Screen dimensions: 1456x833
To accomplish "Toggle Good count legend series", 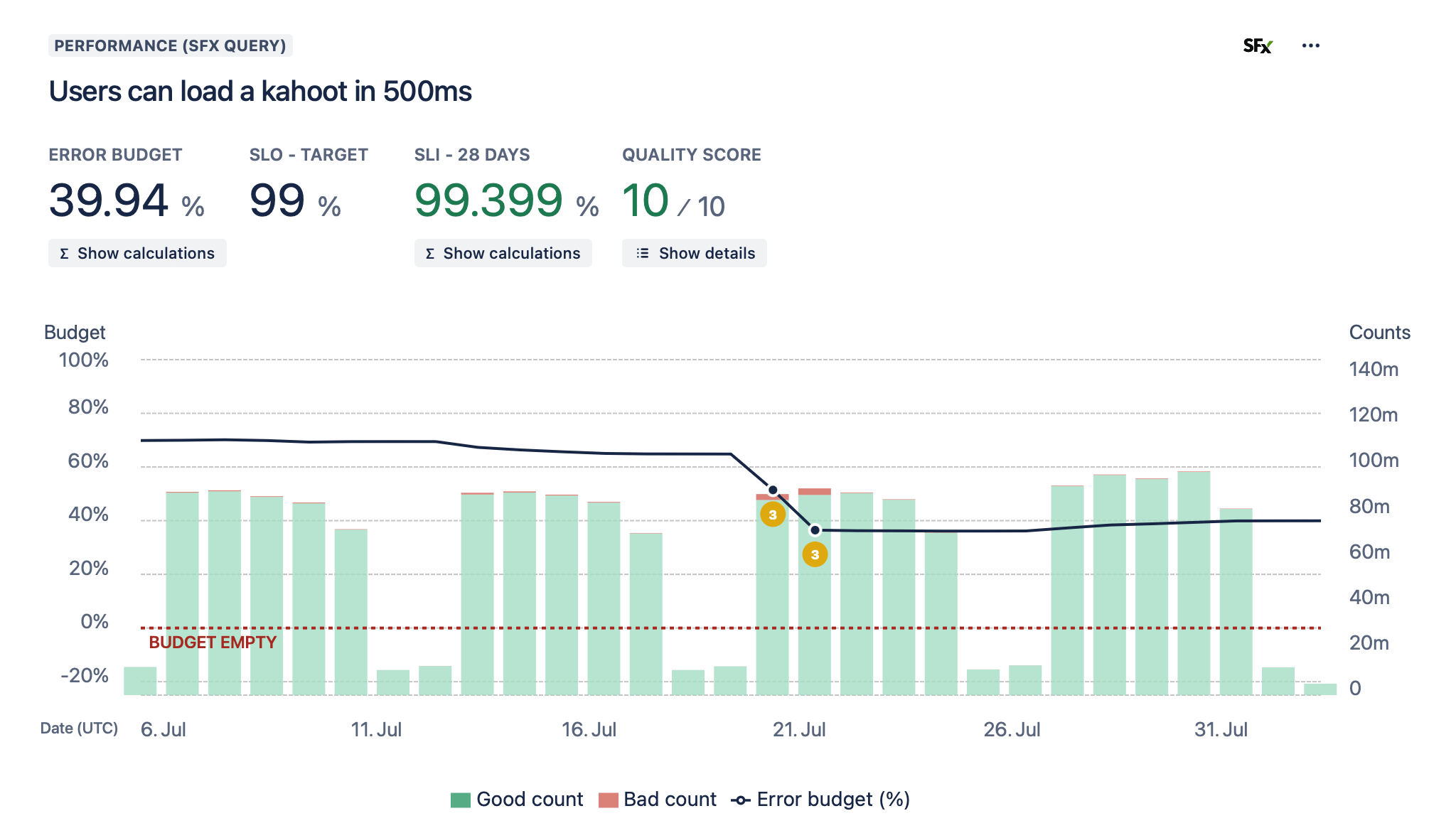I will [529, 800].
